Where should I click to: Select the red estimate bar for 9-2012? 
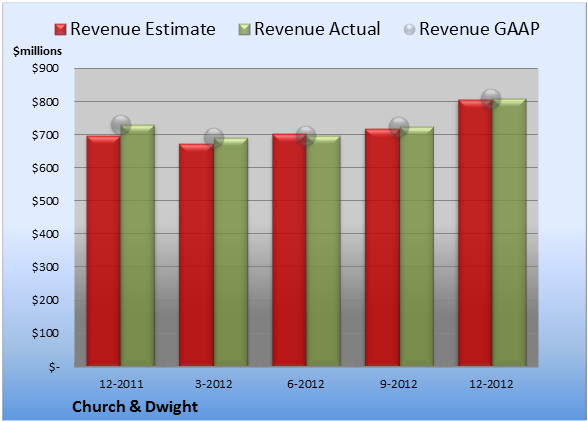(x=382, y=247)
